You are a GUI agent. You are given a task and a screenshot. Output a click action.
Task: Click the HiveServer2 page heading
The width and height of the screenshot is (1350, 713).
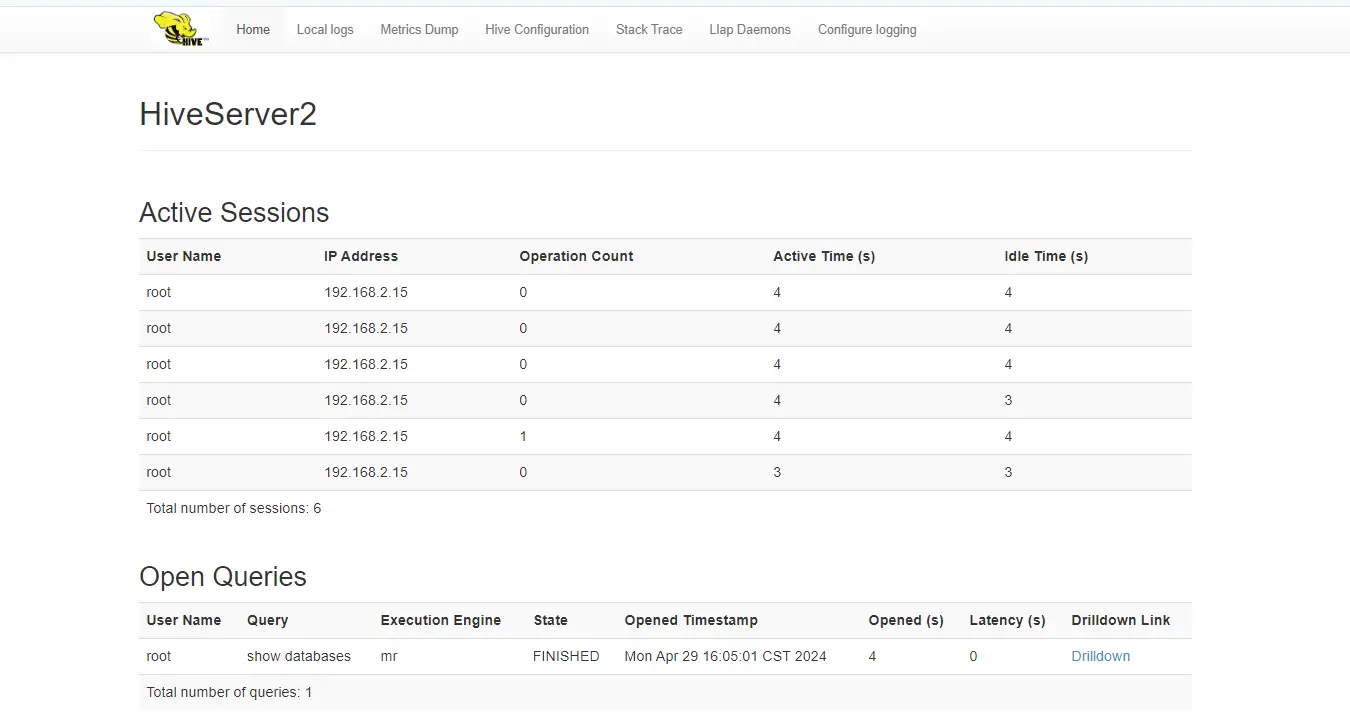pos(228,115)
